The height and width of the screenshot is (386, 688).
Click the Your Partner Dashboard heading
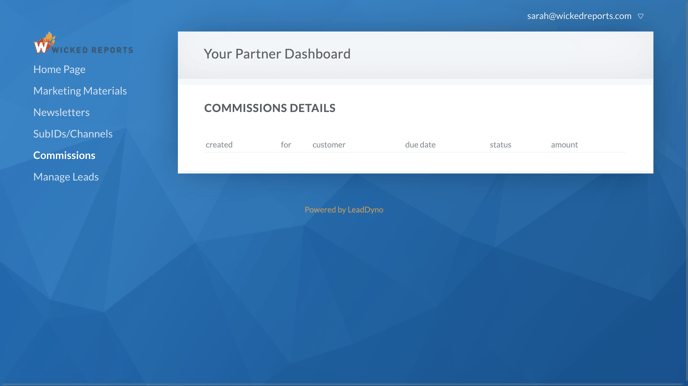click(x=277, y=54)
